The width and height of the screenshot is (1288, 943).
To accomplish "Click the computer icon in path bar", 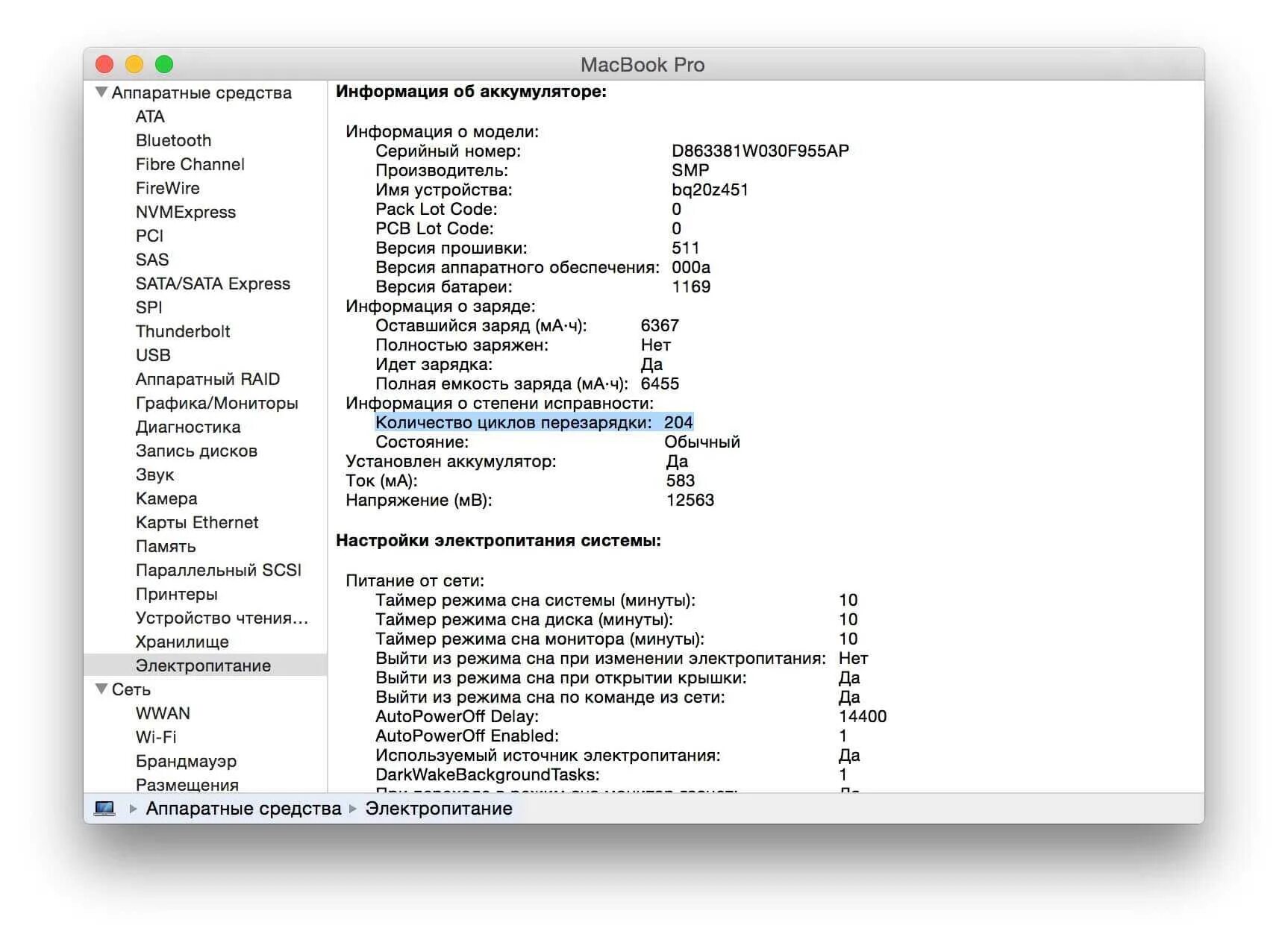I will (x=104, y=809).
